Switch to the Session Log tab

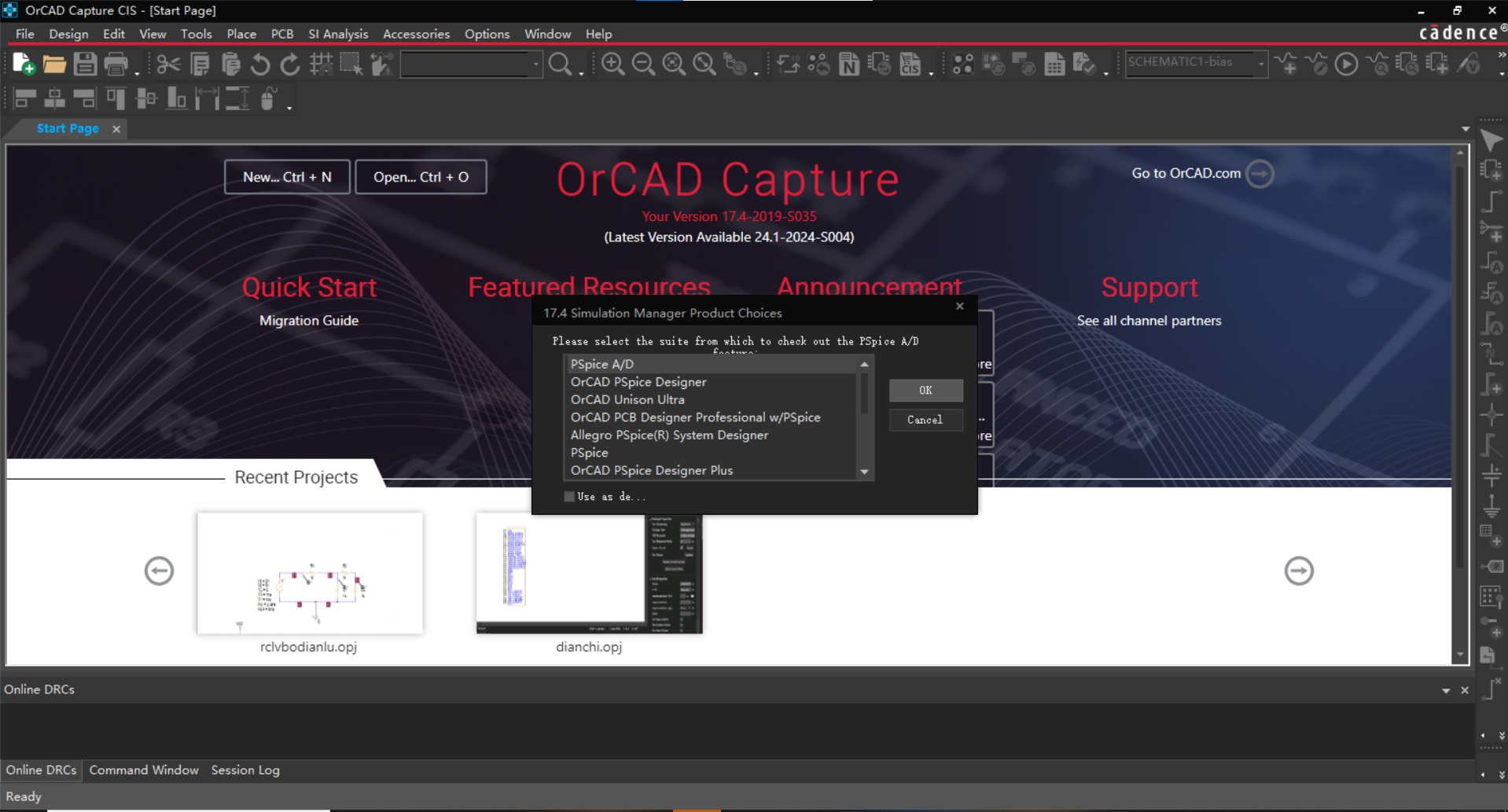pos(245,770)
